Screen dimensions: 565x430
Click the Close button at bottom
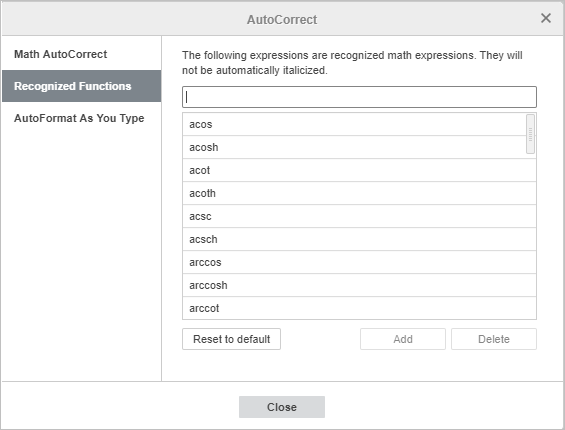coord(282,407)
